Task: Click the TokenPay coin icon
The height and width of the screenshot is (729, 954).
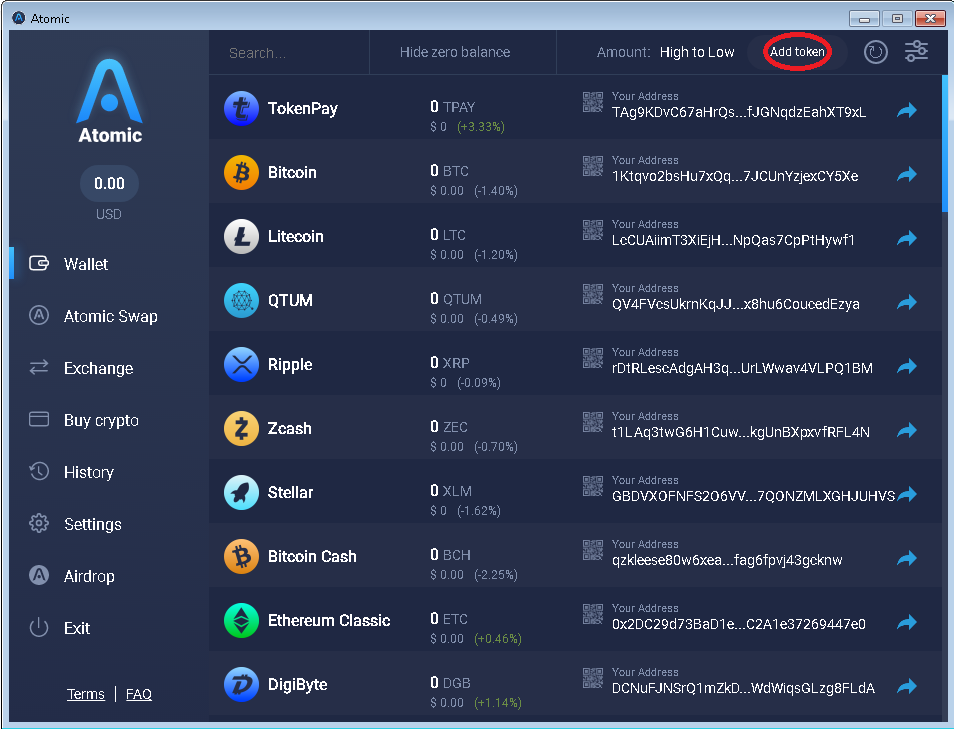Action: pyautogui.click(x=242, y=108)
